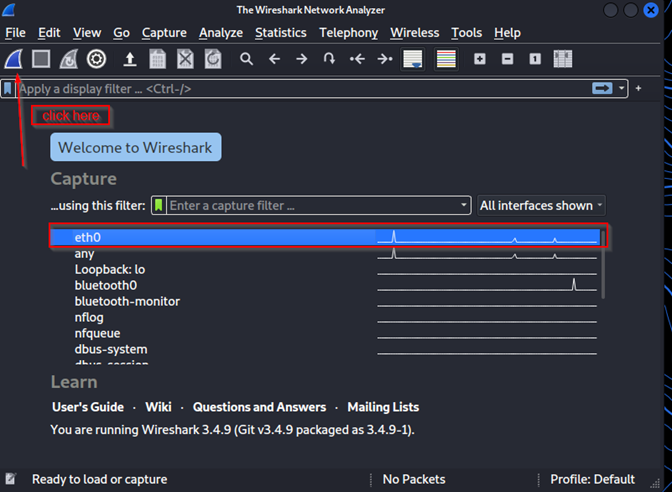Select the Loopback: lo interface
Image resolution: width=672 pixels, height=492 pixels.
[x=326, y=269]
